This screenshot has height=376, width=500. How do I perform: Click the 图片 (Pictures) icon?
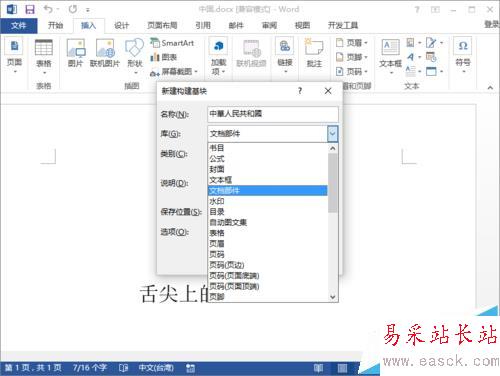click(76, 53)
